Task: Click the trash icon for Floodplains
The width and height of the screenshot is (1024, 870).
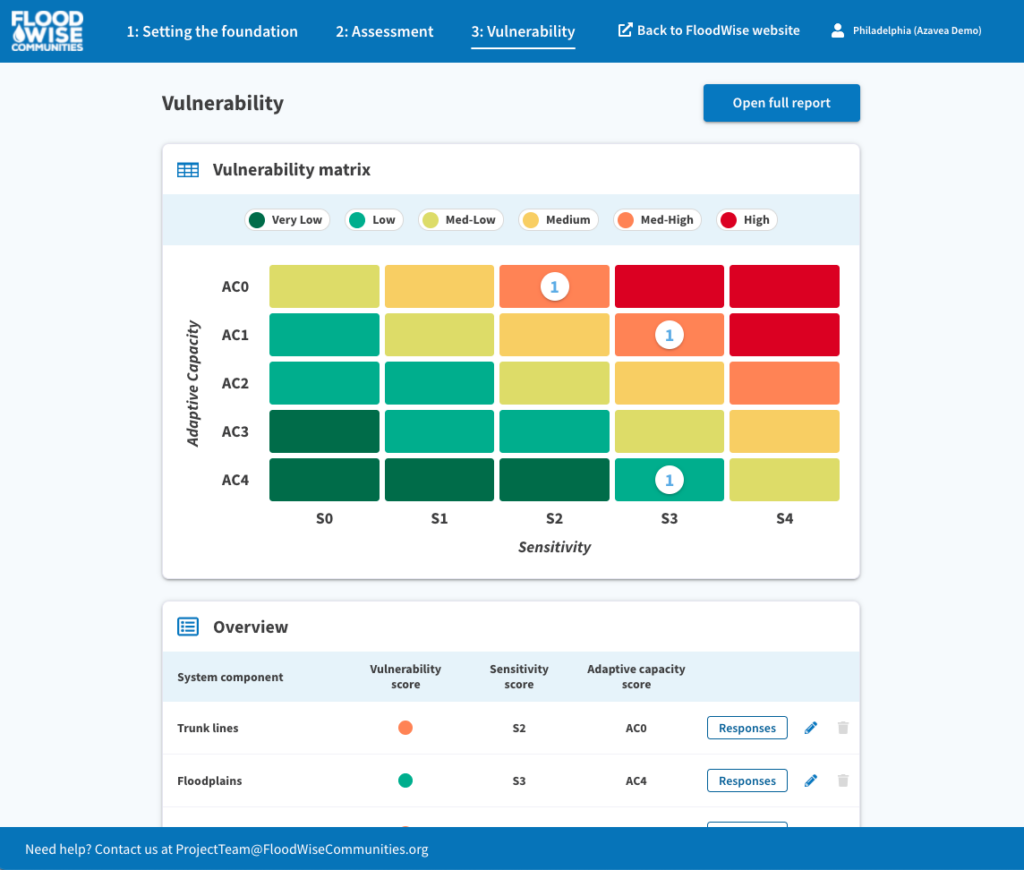Action: tap(843, 781)
